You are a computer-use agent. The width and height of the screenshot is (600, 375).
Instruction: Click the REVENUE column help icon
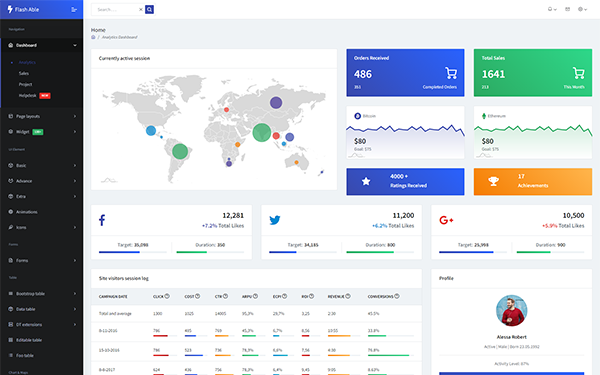click(348, 296)
